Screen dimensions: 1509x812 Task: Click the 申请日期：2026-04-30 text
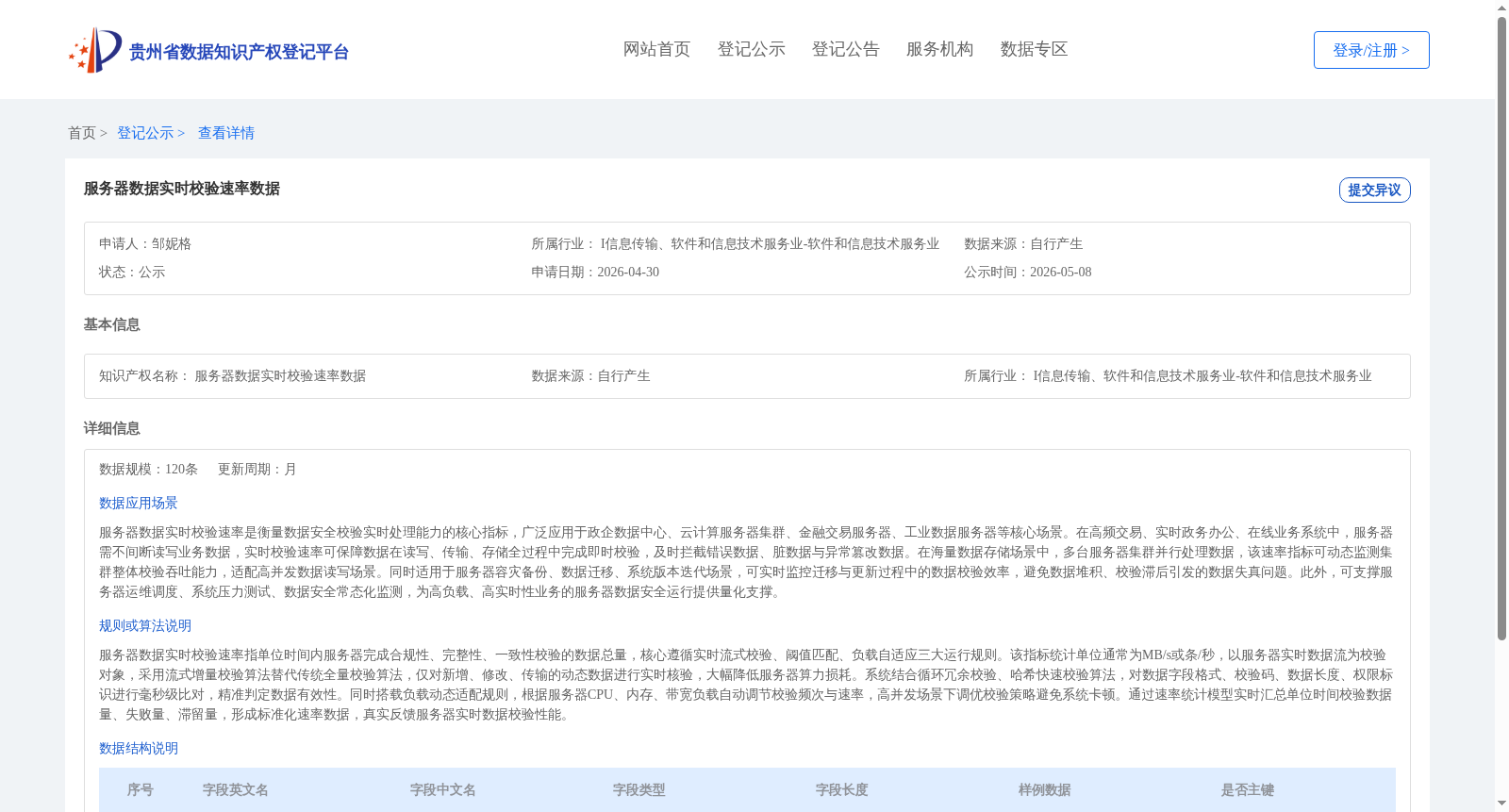point(595,272)
